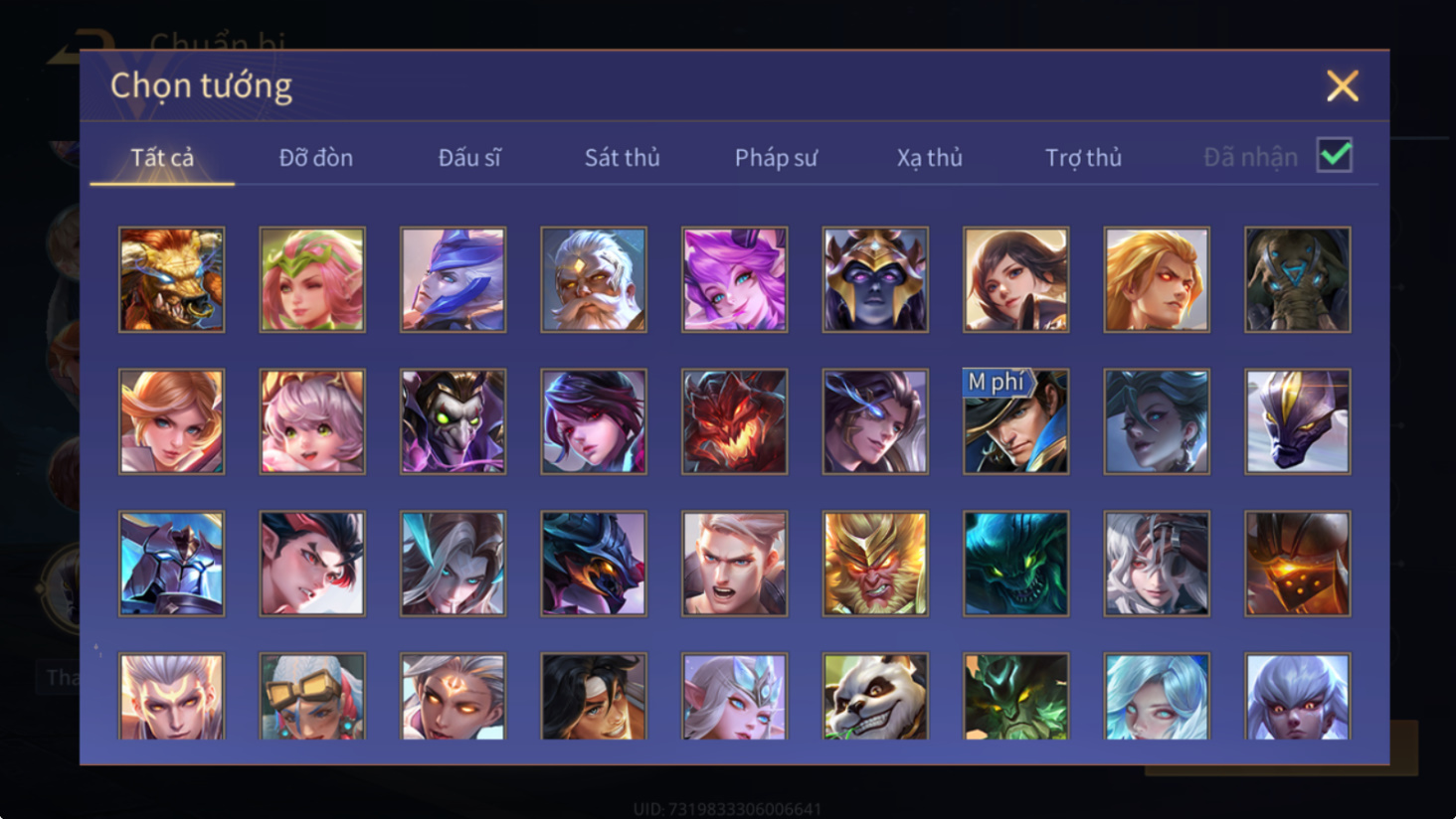1456x819 pixels.
Task: Choose the goggles-wearing hero portrait
Action: click(312, 697)
